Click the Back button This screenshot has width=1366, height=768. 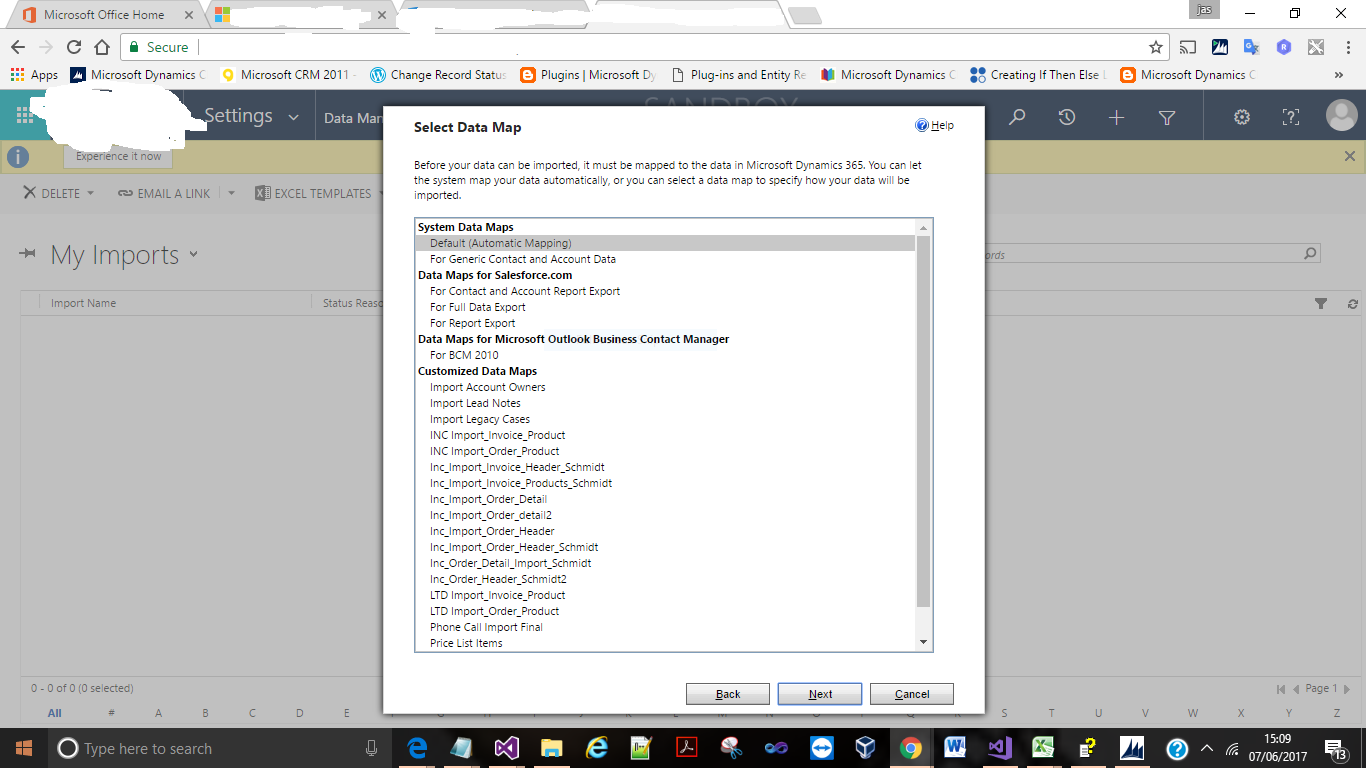pos(728,694)
